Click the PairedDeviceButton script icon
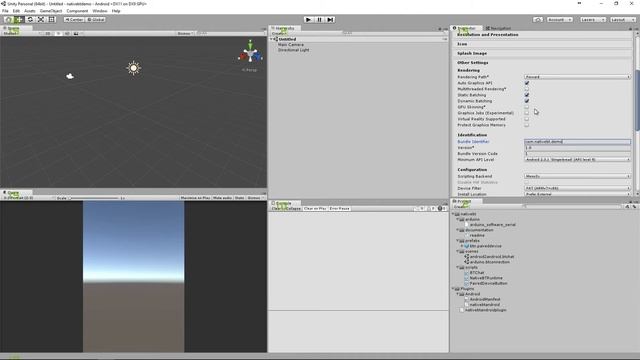The width and height of the screenshot is (640, 360). pyautogui.click(x=467, y=283)
